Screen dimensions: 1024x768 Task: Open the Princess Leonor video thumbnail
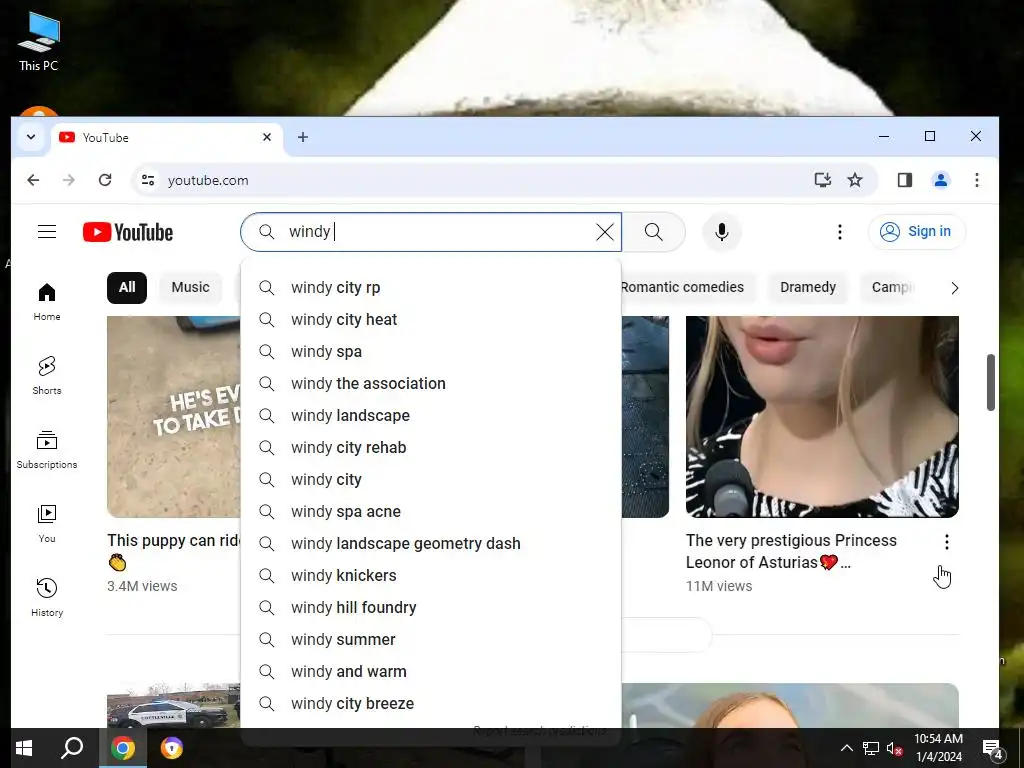click(x=822, y=417)
